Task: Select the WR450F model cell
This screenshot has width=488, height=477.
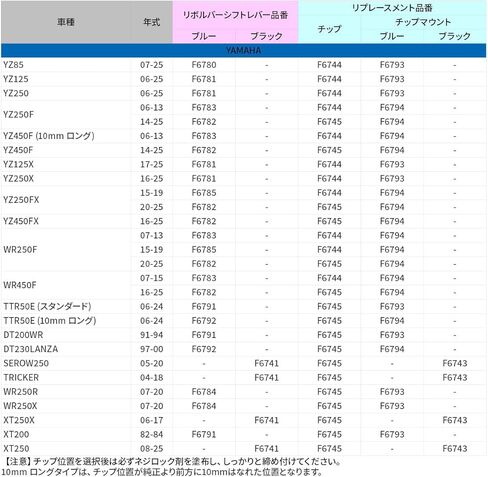Action: click(x=20, y=285)
